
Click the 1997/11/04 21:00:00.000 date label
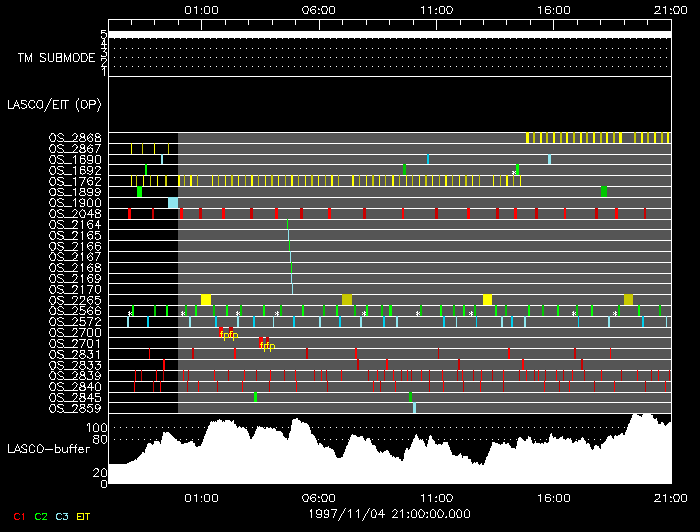[x=389, y=512]
